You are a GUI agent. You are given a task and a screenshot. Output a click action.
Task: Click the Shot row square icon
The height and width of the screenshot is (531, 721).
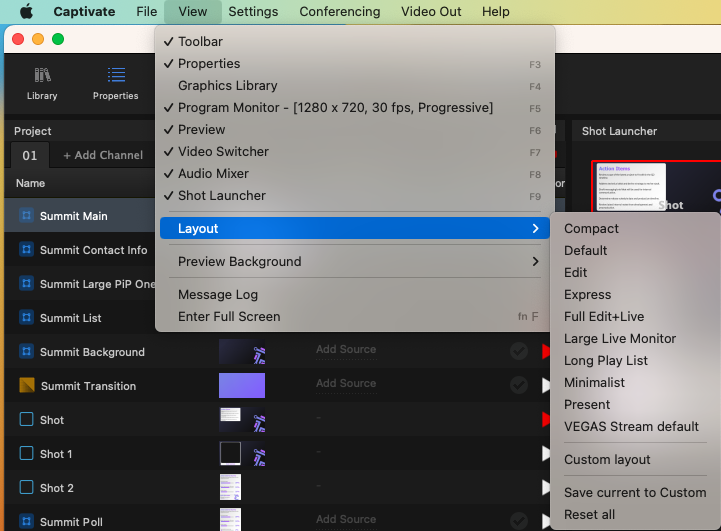[26, 419]
